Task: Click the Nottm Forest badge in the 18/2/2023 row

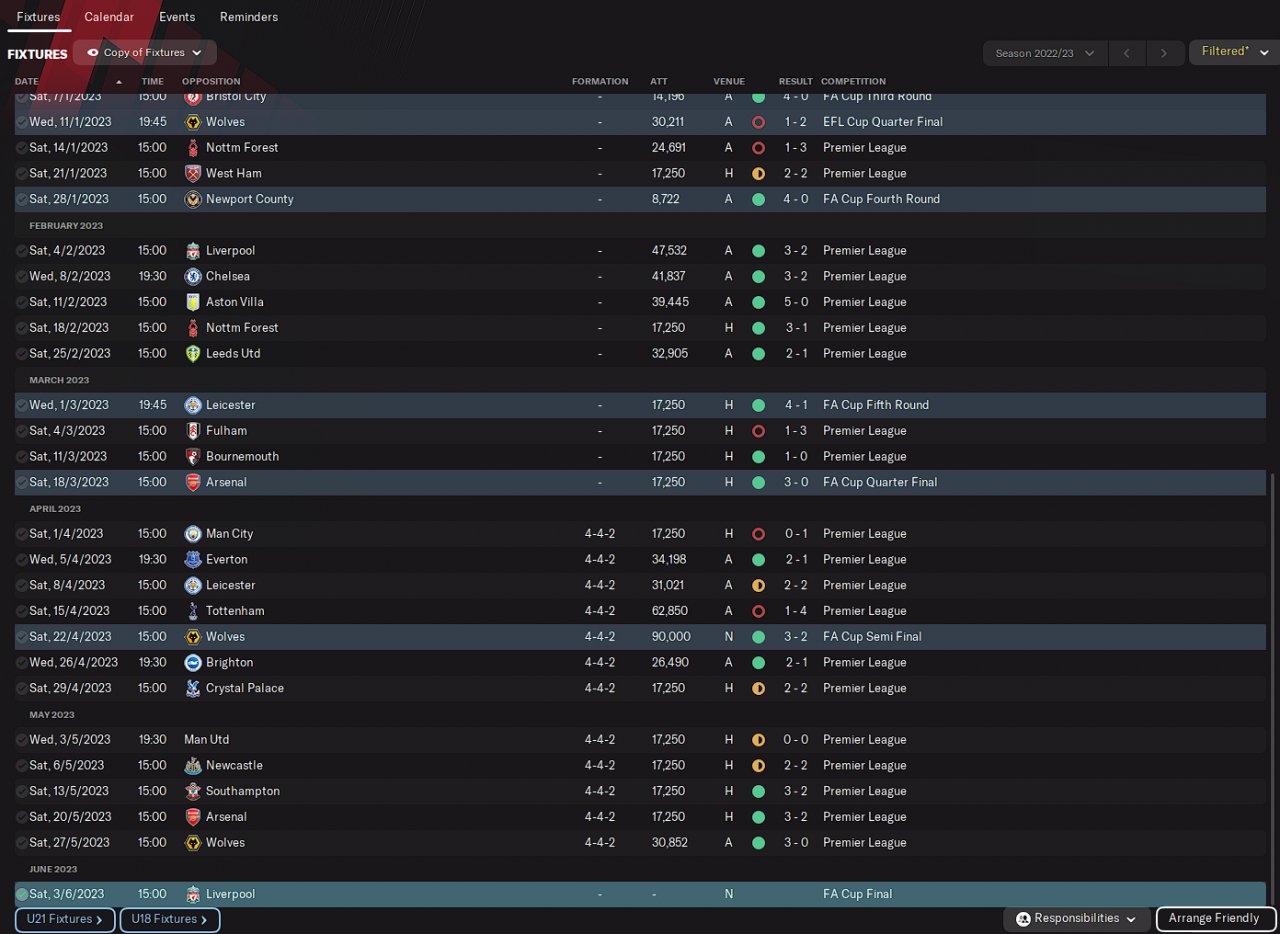Action: point(193,328)
